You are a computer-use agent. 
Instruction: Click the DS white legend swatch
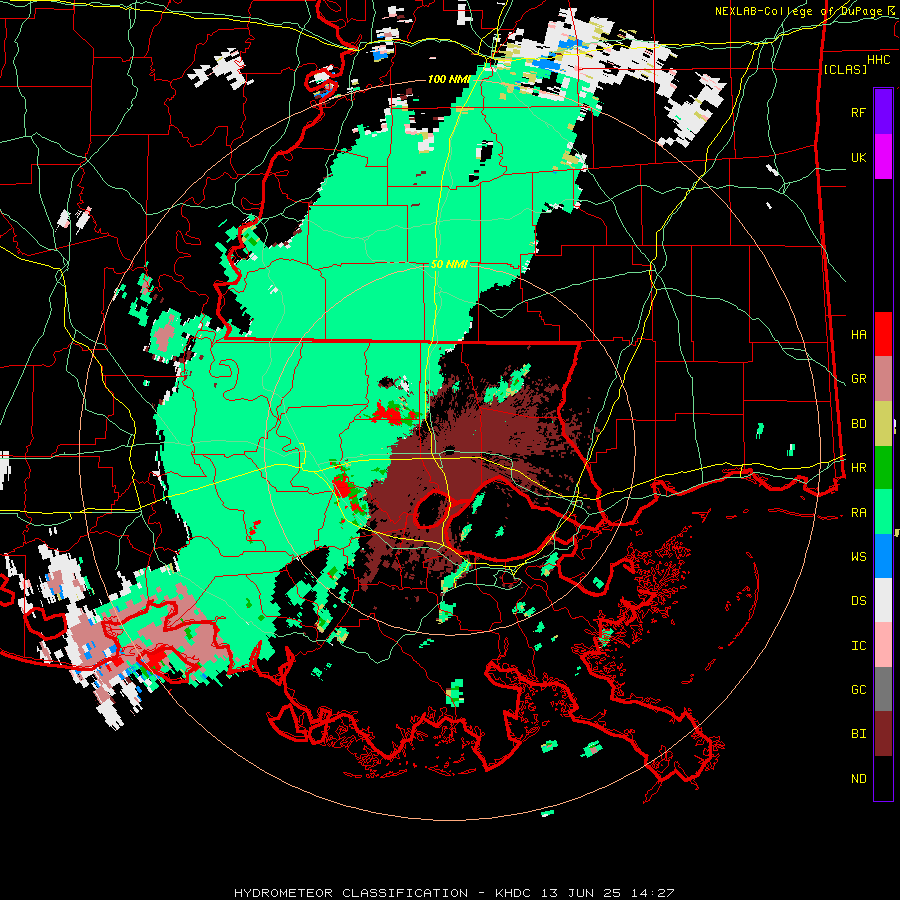point(883,600)
